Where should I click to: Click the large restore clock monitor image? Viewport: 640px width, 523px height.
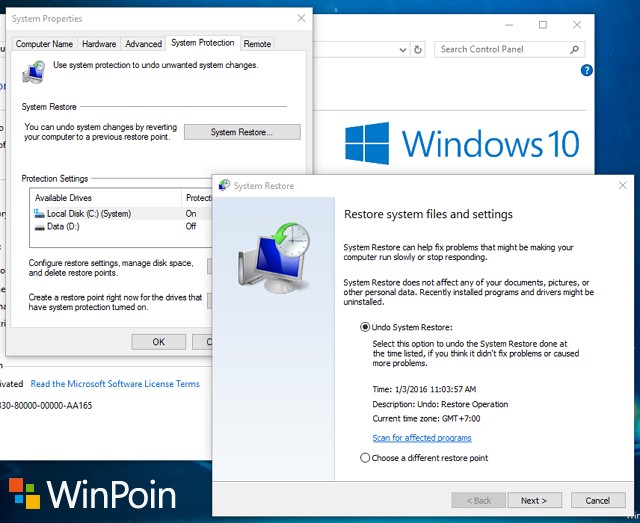274,257
